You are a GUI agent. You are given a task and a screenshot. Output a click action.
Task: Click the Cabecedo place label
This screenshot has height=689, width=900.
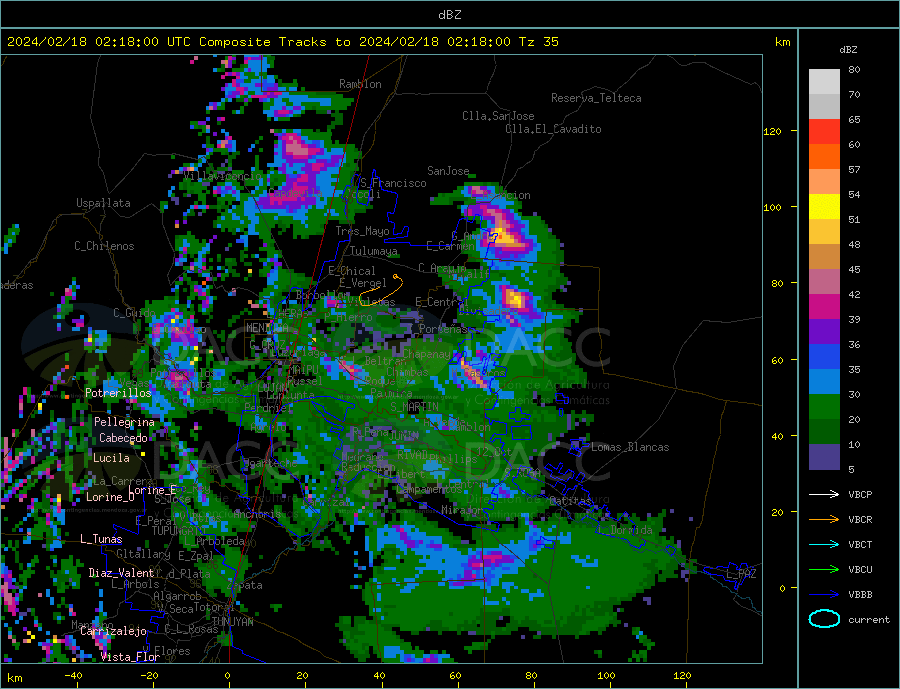pos(123,438)
